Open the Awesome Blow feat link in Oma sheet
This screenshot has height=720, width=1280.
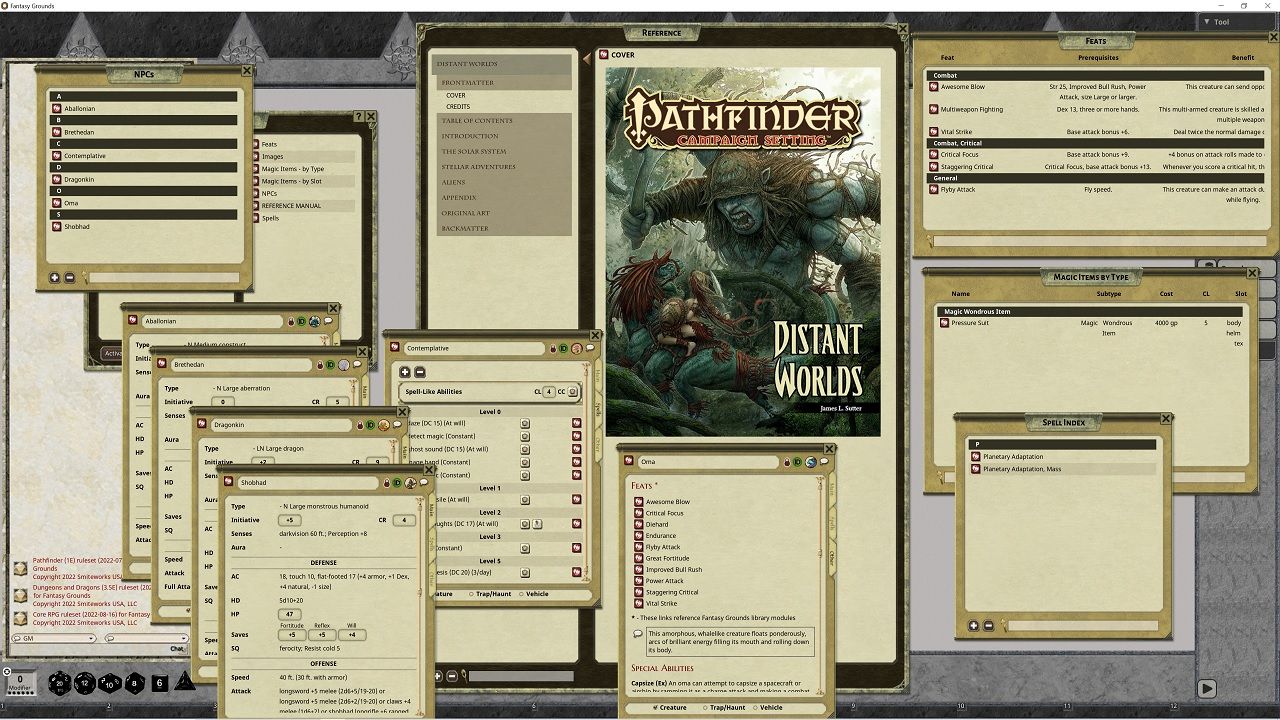[x=639, y=502]
